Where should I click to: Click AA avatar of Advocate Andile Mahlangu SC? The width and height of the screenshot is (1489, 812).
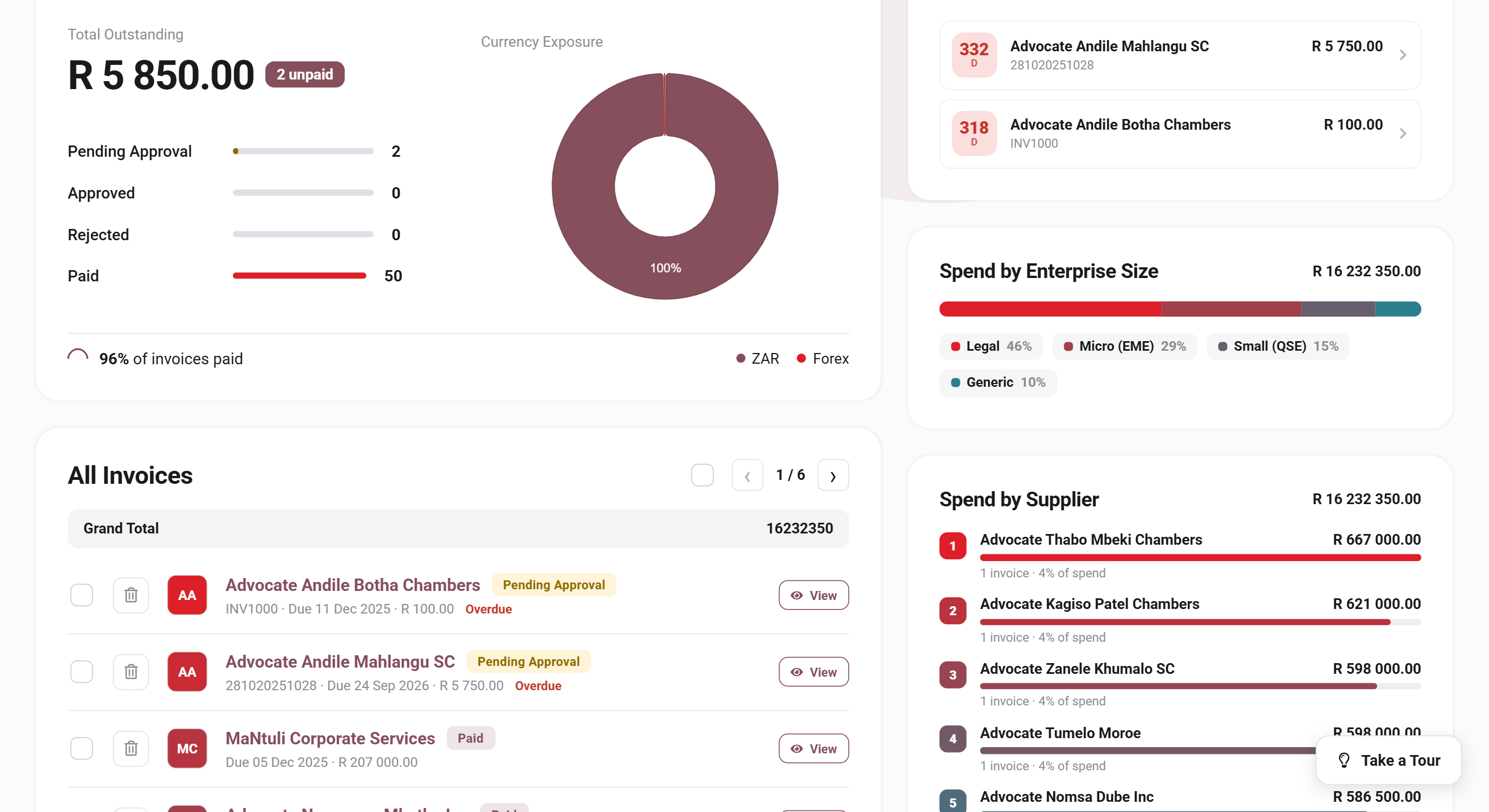187,672
